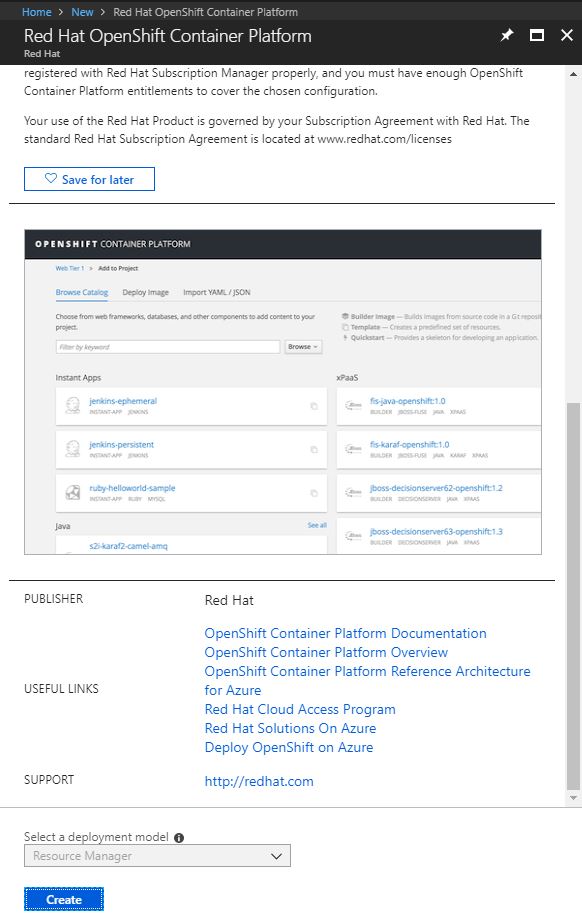582x923 pixels.
Task: Click the scrollbar up arrow
Action: click(573, 74)
